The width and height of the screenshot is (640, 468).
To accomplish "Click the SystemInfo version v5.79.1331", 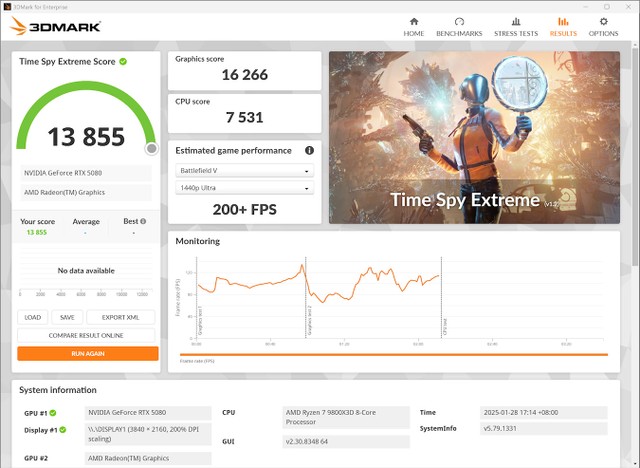I will [x=543, y=428].
